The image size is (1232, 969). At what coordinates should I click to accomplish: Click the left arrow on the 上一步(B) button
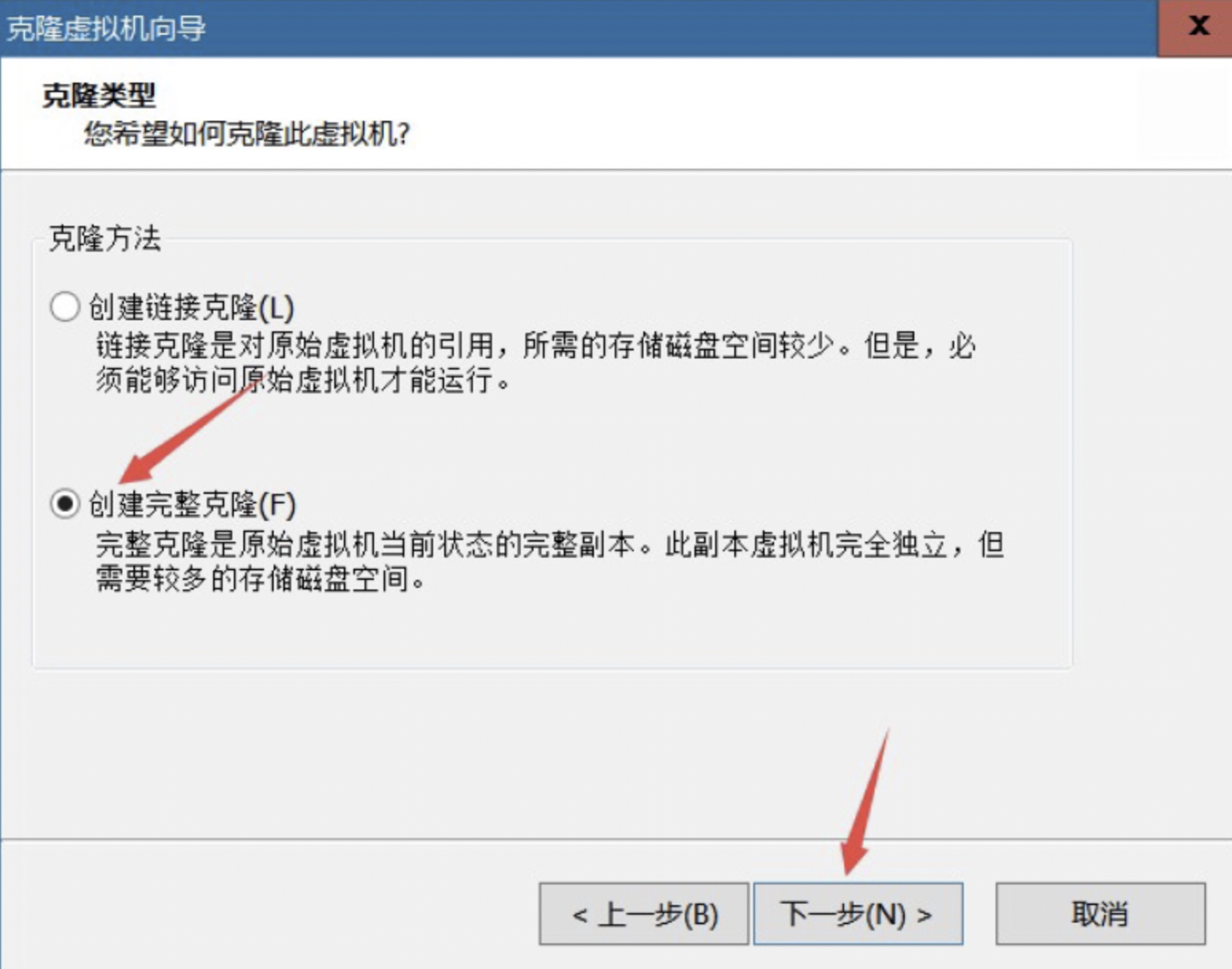coord(580,915)
